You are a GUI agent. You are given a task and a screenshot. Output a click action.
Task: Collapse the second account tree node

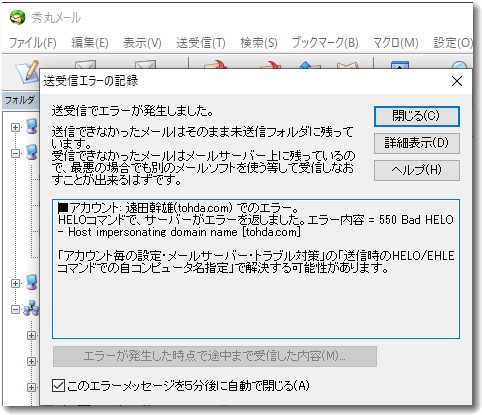(15, 153)
